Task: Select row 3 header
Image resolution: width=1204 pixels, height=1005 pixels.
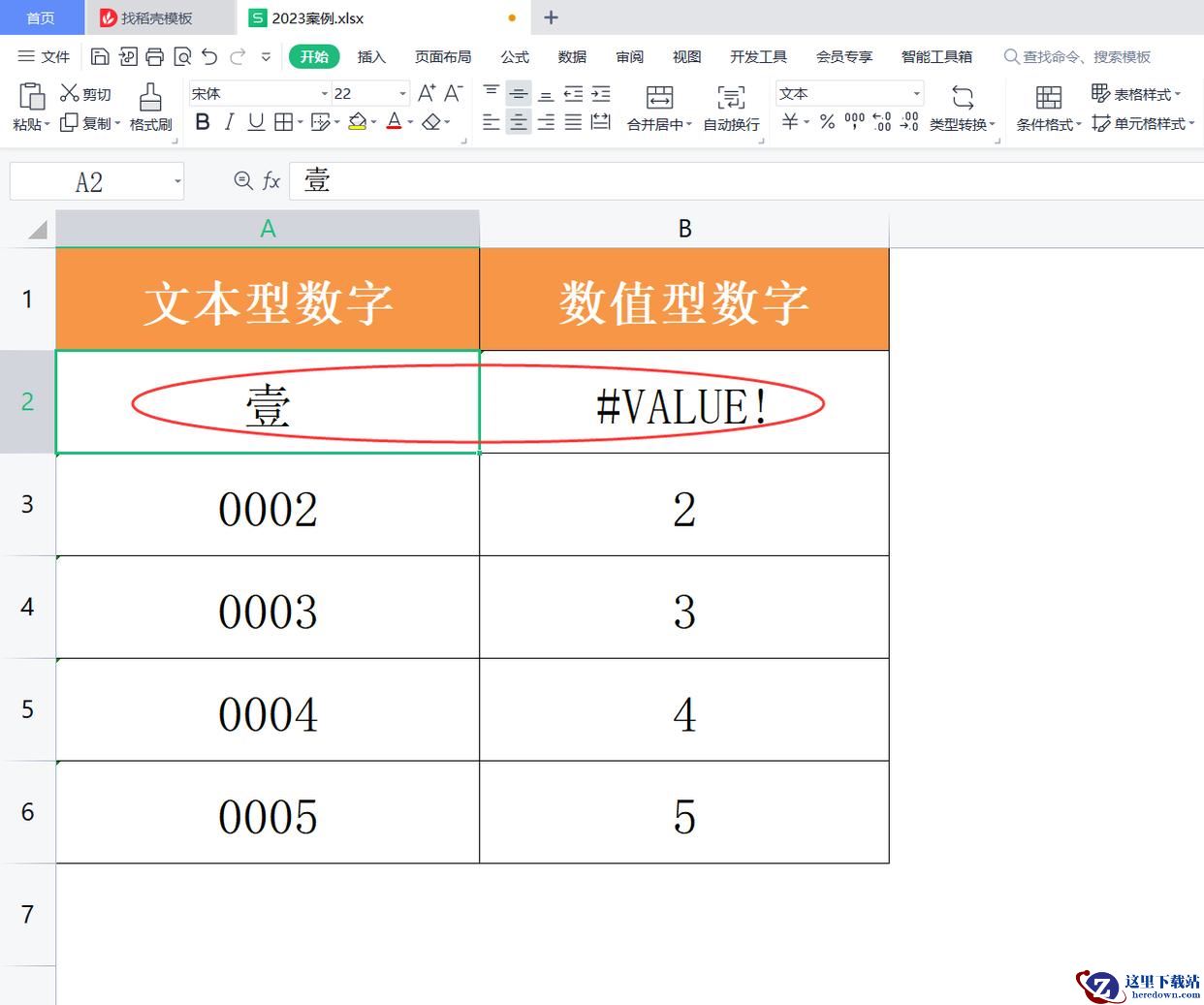Action: tap(27, 504)
